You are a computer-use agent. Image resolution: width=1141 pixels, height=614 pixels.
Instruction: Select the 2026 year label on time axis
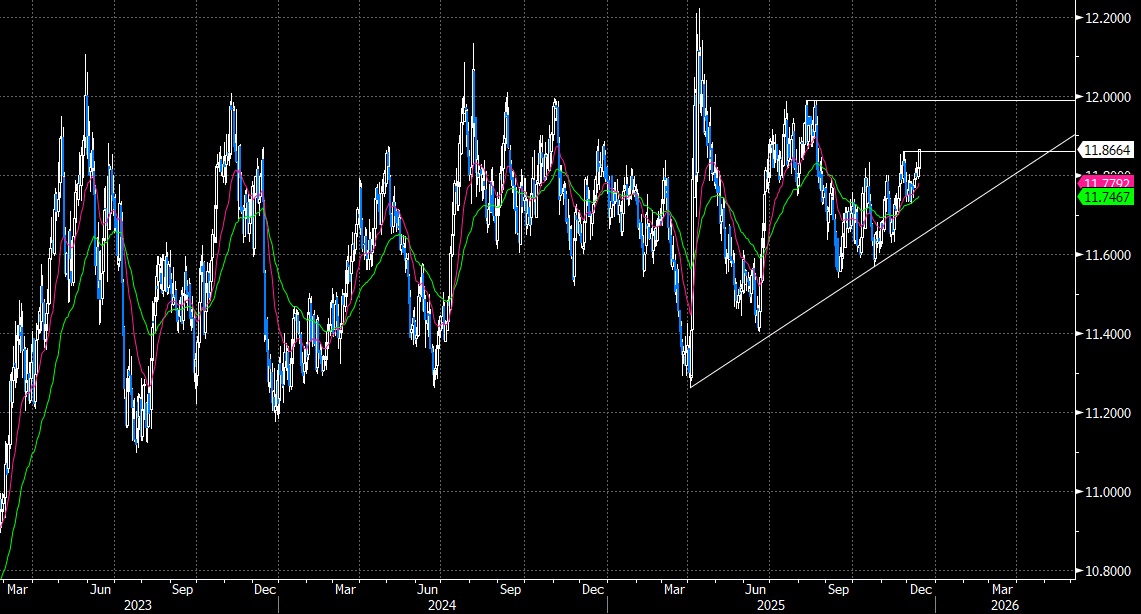point(1004,605)
